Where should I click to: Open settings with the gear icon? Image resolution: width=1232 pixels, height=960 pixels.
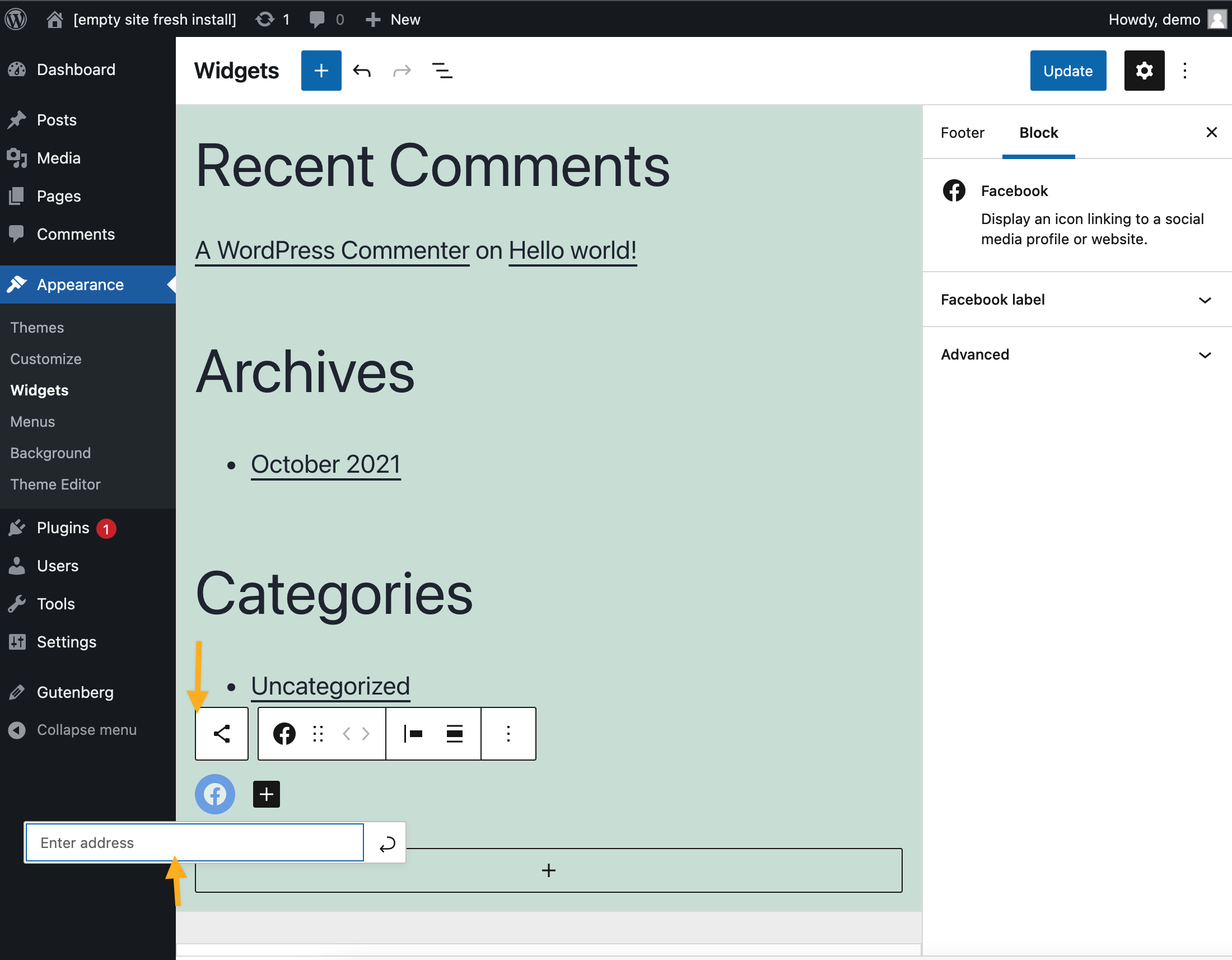click(1144, 71)
